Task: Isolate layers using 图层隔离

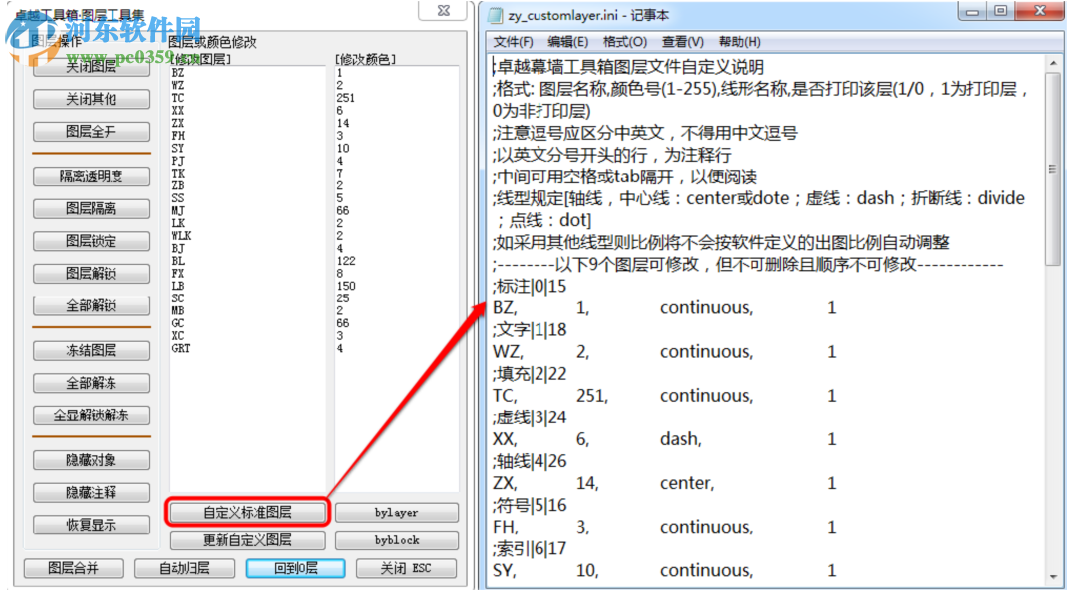Action: 91,208
